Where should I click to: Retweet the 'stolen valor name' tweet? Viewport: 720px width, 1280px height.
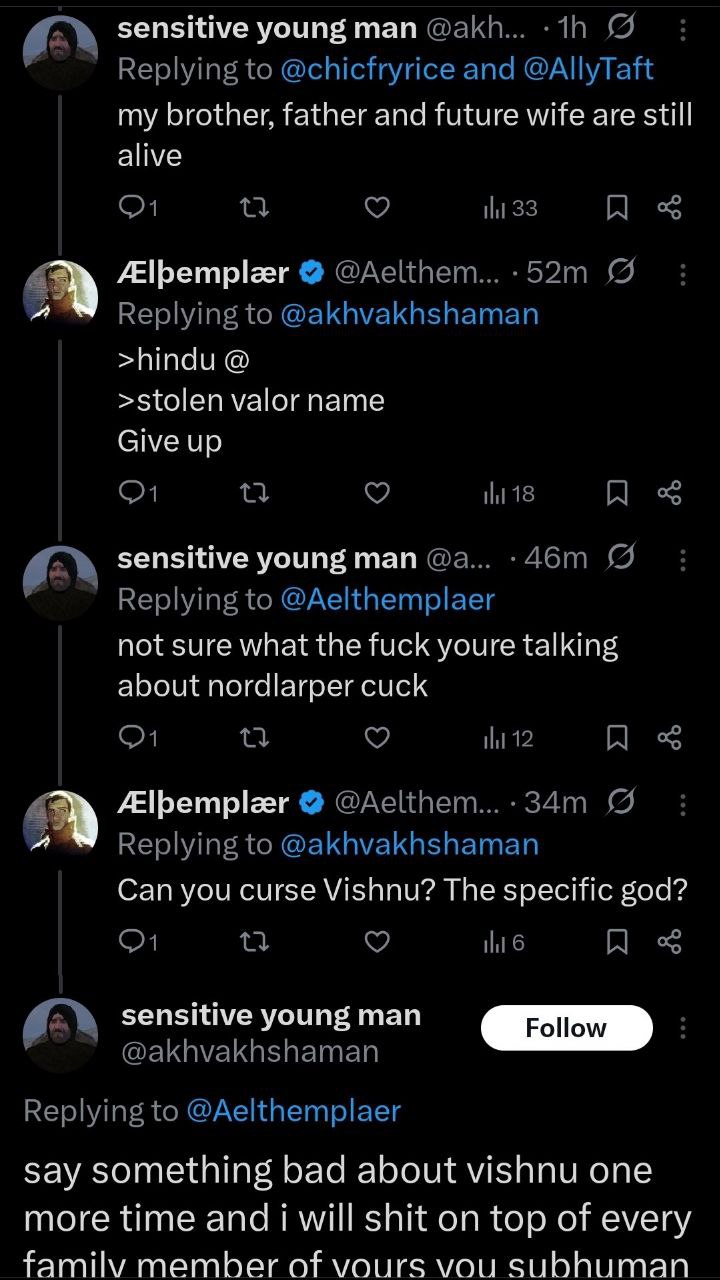click(x=254, y=493)
